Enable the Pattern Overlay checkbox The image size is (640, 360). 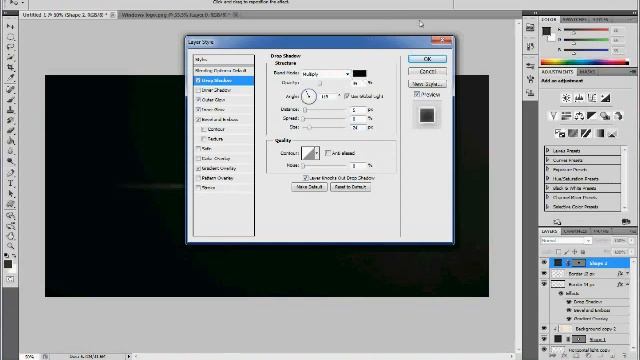[198, 178]
